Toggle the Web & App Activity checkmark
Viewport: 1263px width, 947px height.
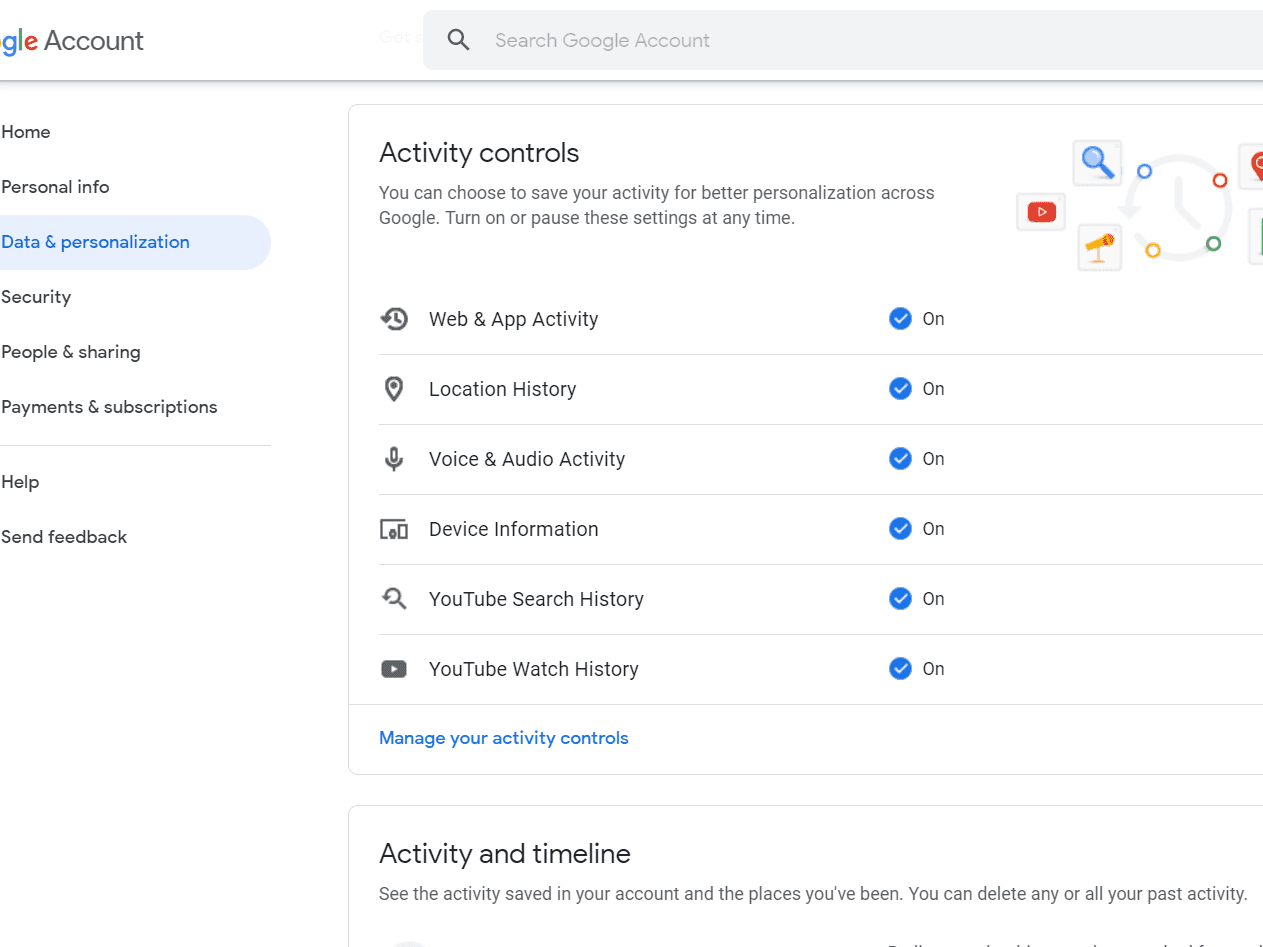pyautogui.click(x=900, y=319)
